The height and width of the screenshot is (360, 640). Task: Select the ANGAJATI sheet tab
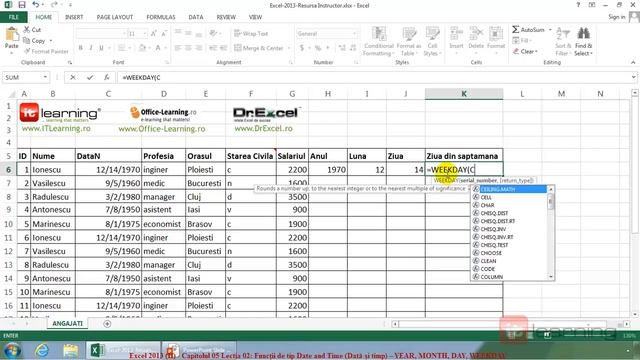67,323
